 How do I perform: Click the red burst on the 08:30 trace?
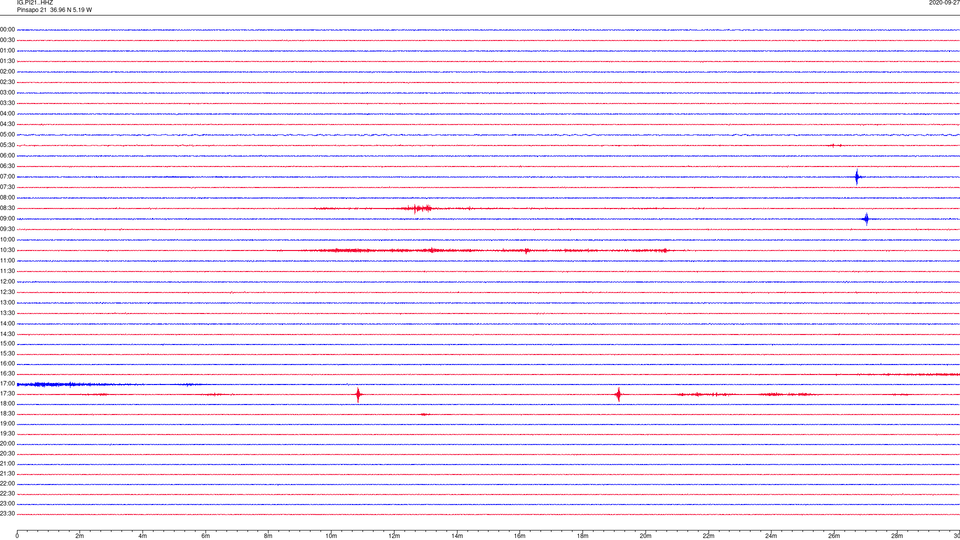click(x=418, y=209)
